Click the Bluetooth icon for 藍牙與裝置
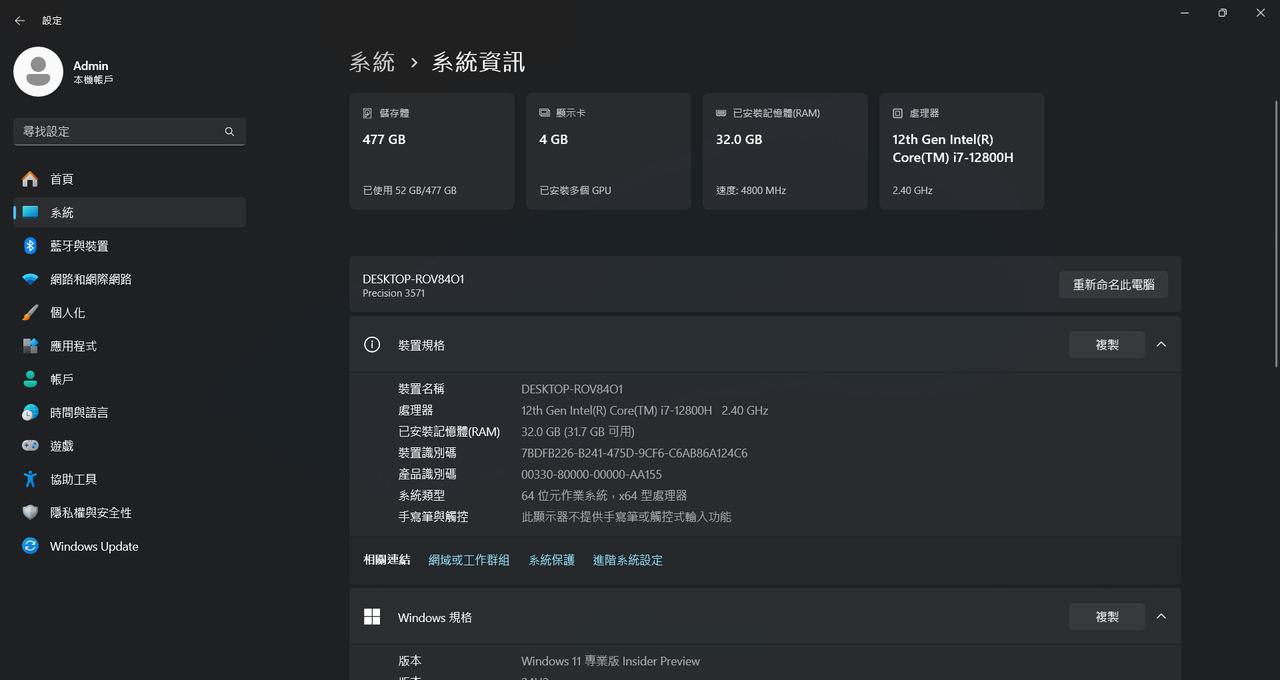 point(30,246)
